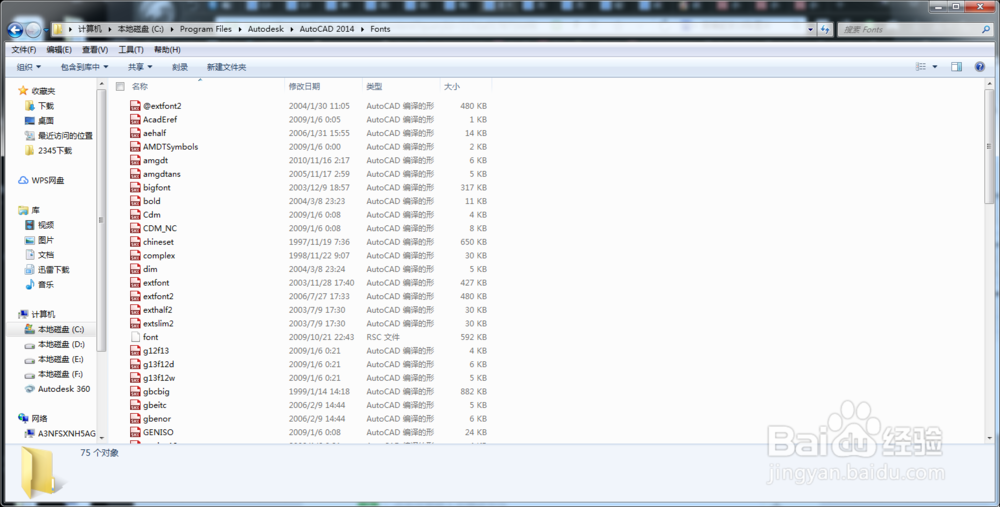Select 本地磁盘 (D:) in sidebar

coord(54,344)
